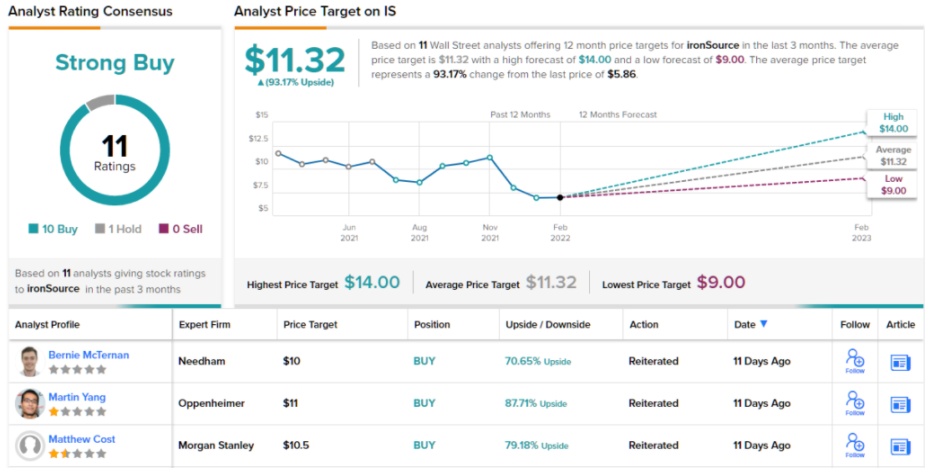
Task: Click the Price Target column header
Action: pos(310,325)
